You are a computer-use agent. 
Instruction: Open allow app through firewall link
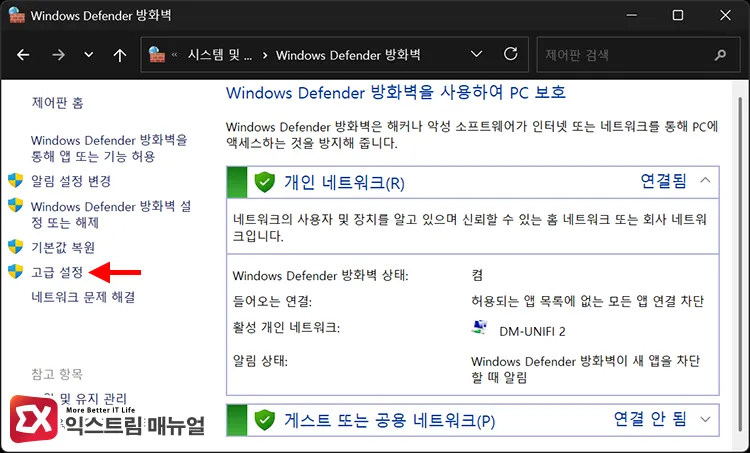[x=109, y=148]
